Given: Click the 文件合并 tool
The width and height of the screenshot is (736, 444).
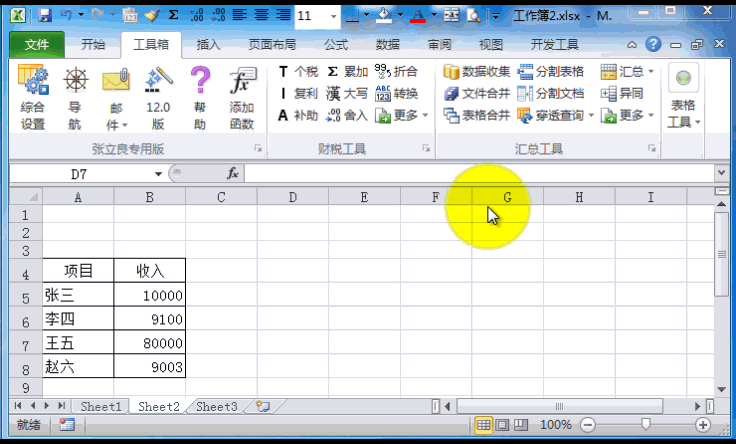Looking at the screenshot, I should (477, 93).
